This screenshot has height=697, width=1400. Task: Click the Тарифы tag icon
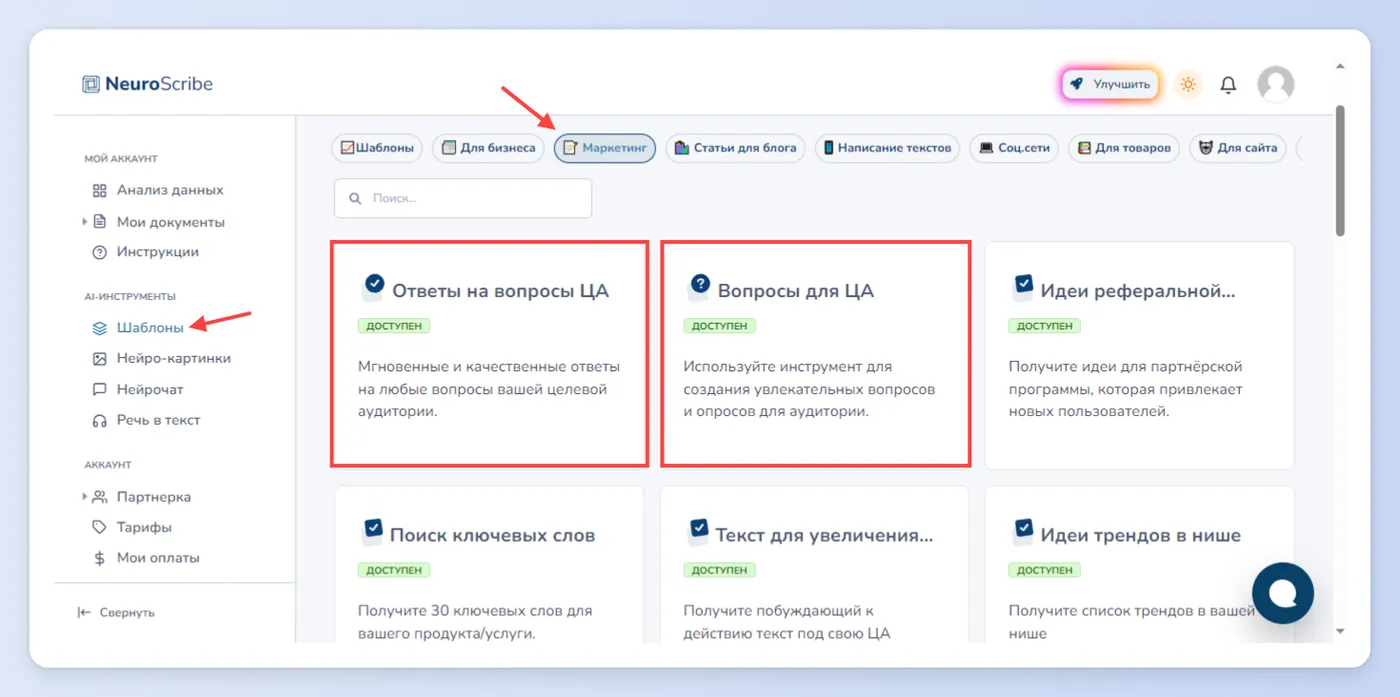coord(99,527)
